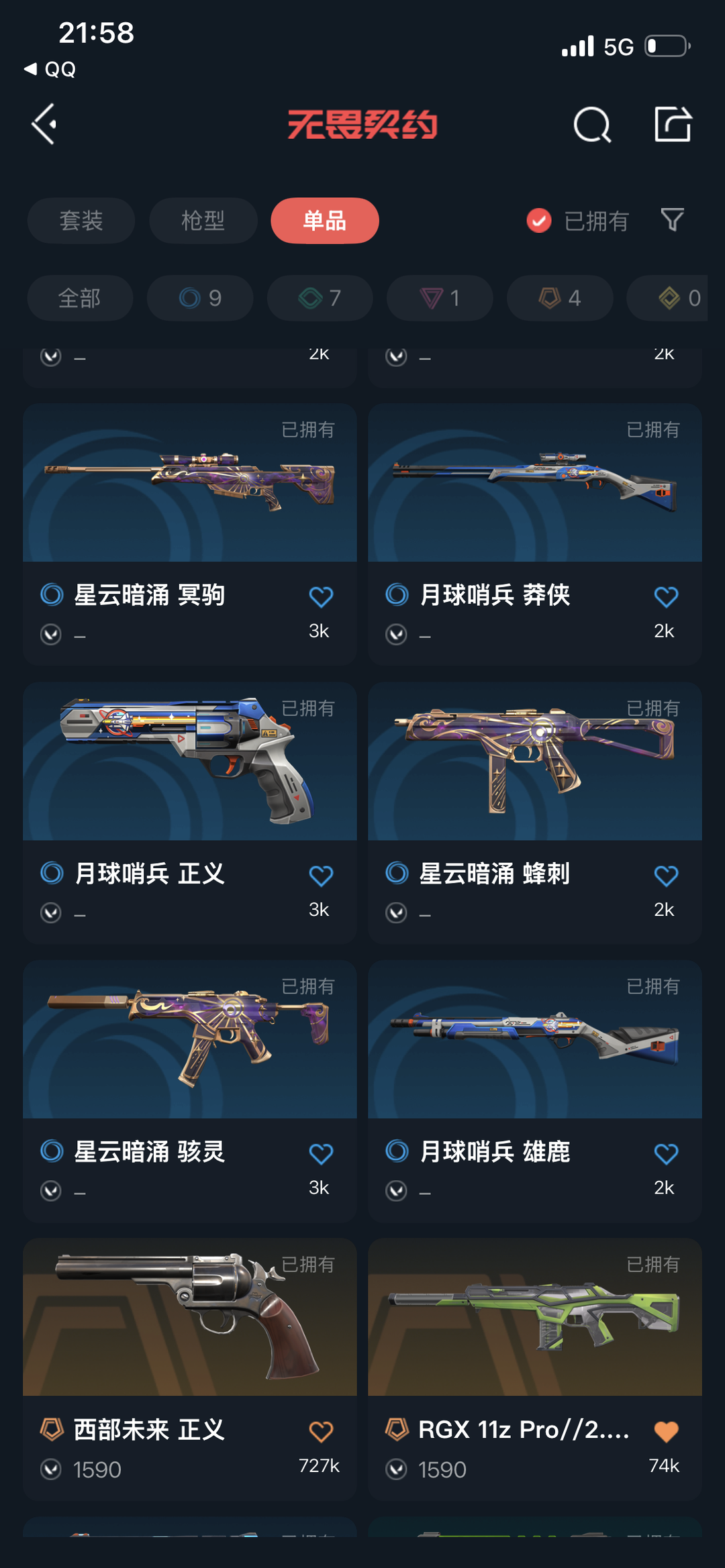Filter by green diamond tier showing 7
The width and height of the screenshot is (725, 1568).
pos(320,298)
